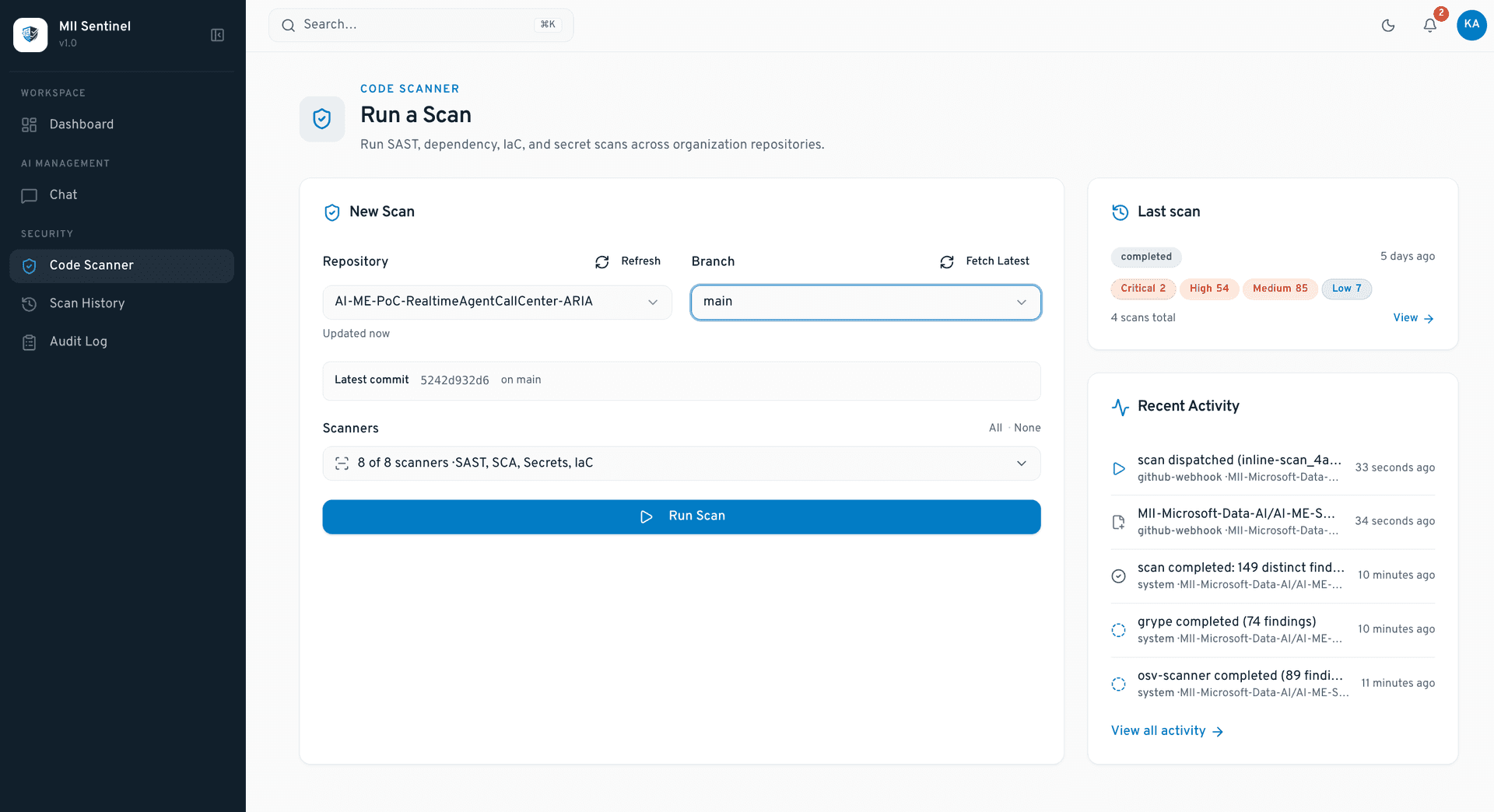Open the KA user avatar menu
This screenshot has width=1494, height=812.
coord(1471,25)
